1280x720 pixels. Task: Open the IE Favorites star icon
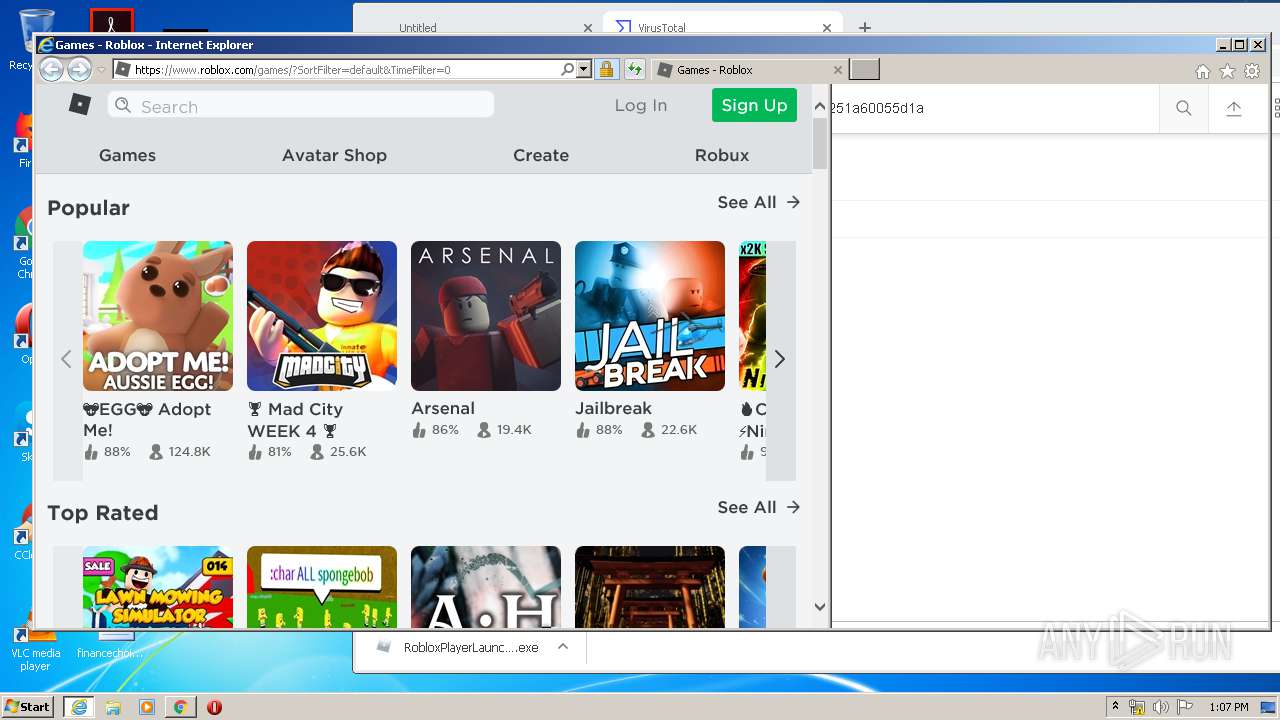[1227, 72]
